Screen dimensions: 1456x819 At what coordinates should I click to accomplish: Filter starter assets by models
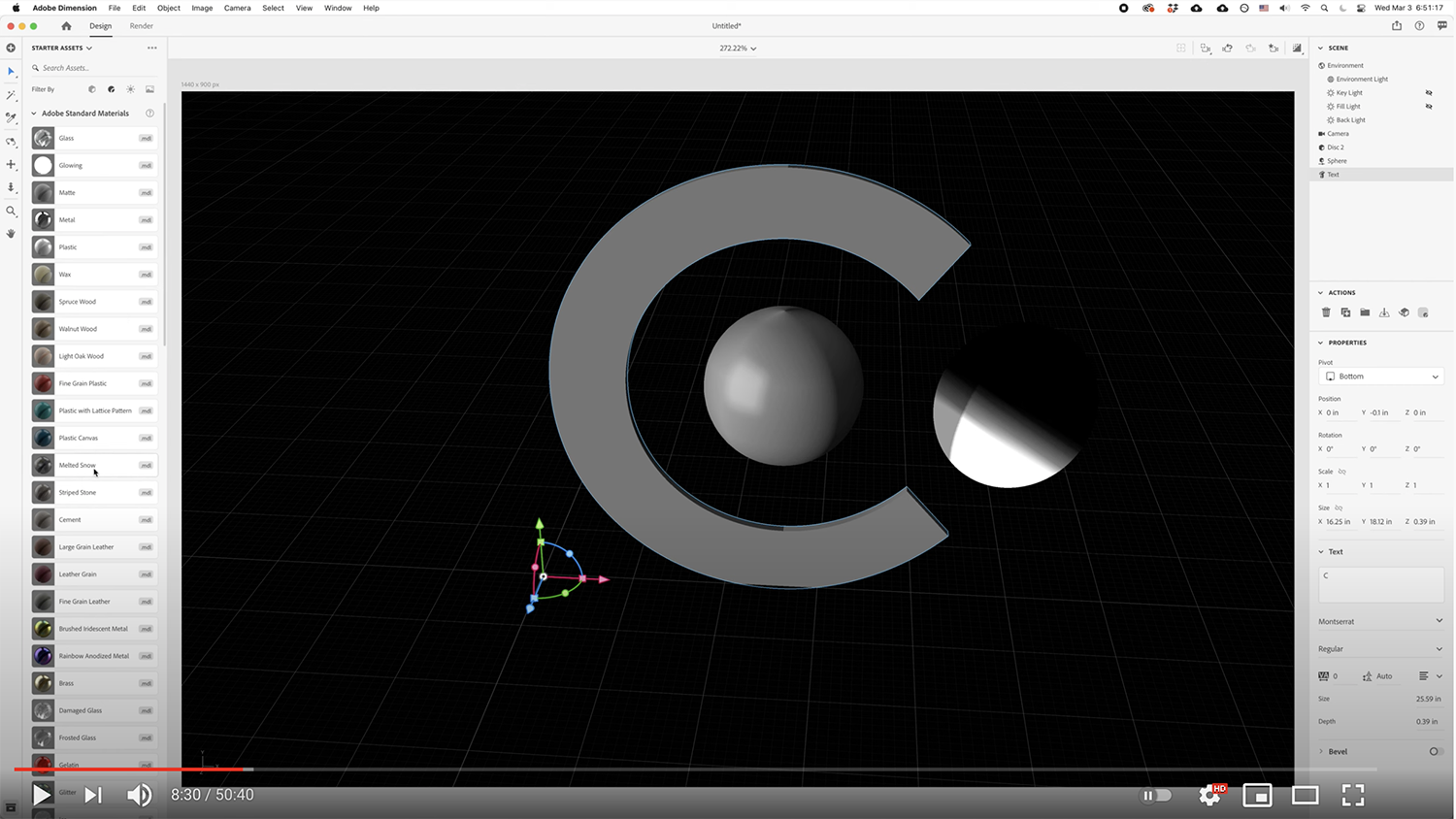[x=92, y=89]
